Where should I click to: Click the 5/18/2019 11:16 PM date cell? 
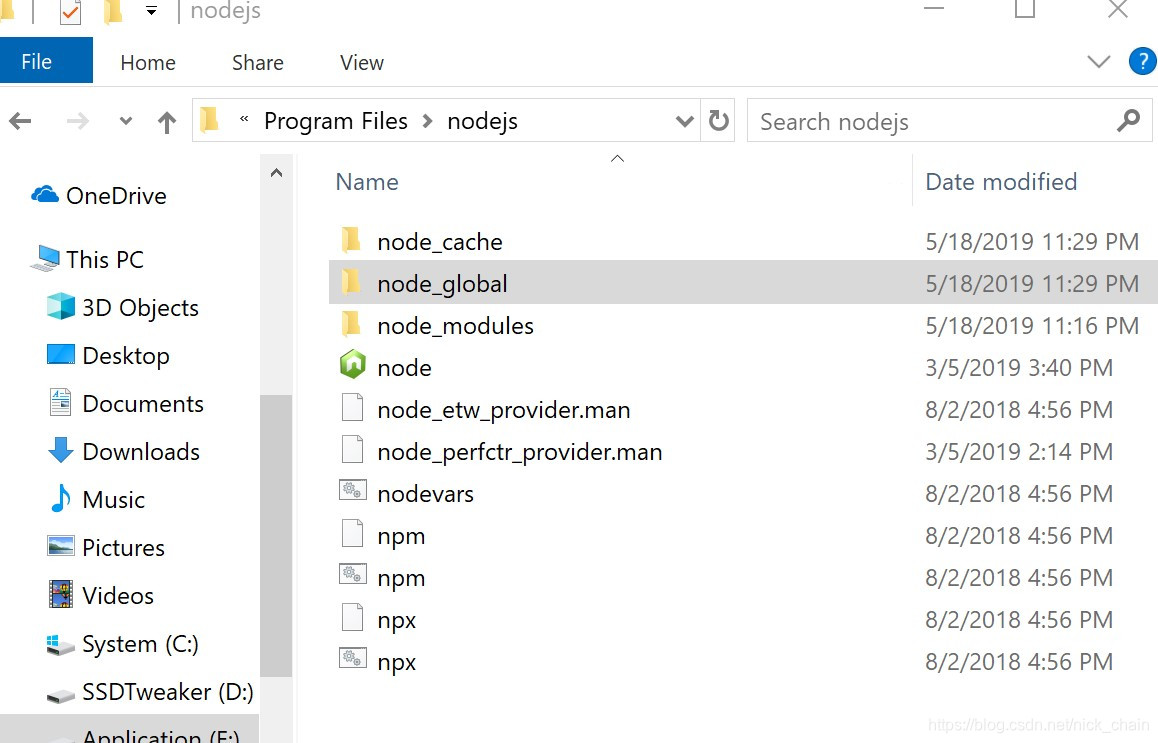coord(1032,326)
